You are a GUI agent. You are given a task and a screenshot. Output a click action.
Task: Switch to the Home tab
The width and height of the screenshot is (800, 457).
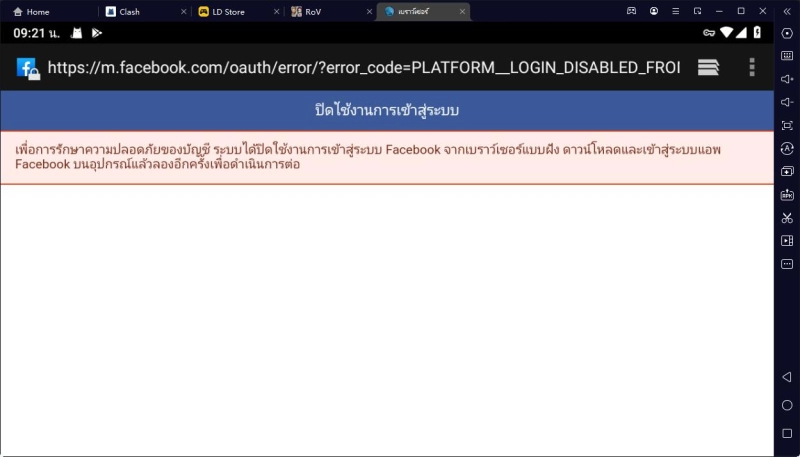[x=32, y=12]
